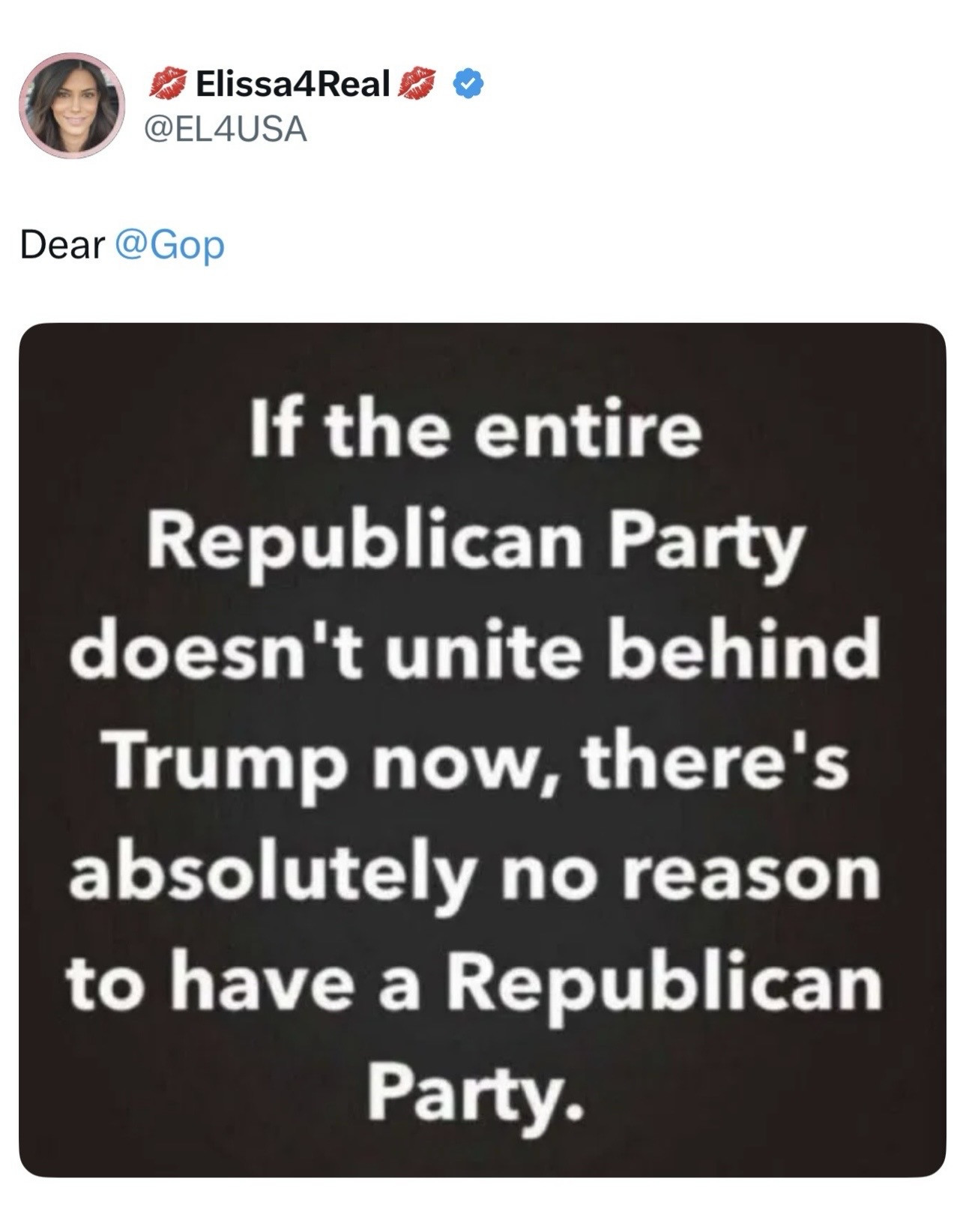
Task: Click the @EL4USA handle
Action: click(x=225, y=130)
